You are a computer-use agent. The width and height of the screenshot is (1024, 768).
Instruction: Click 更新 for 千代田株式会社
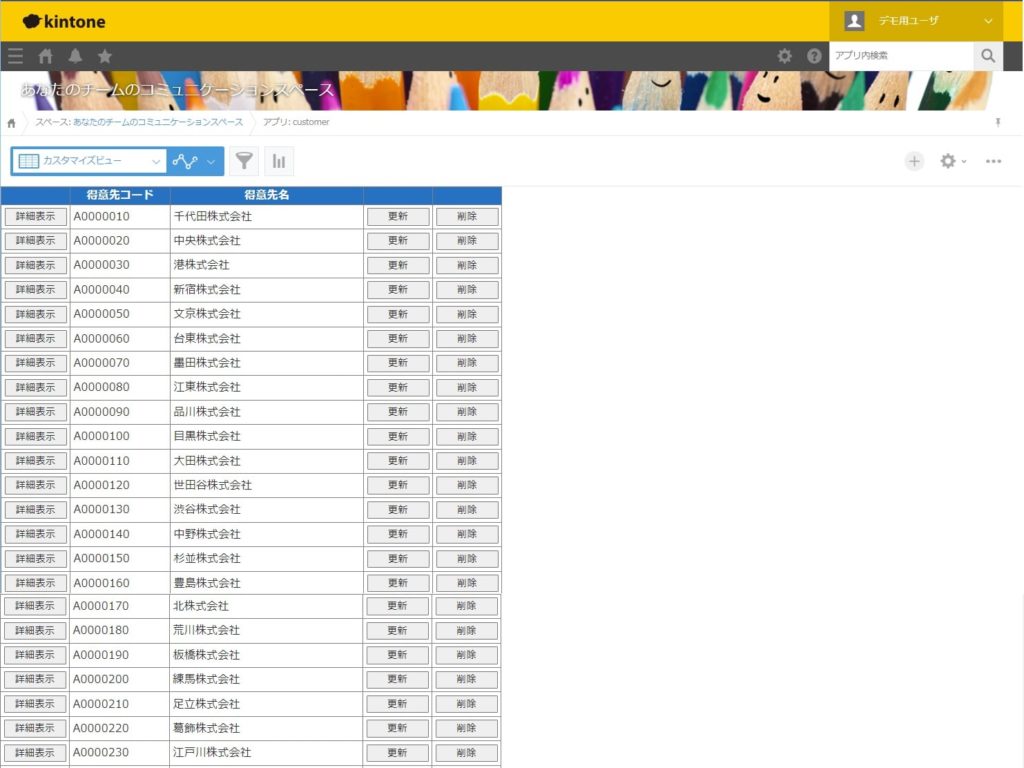pos(398,216)
